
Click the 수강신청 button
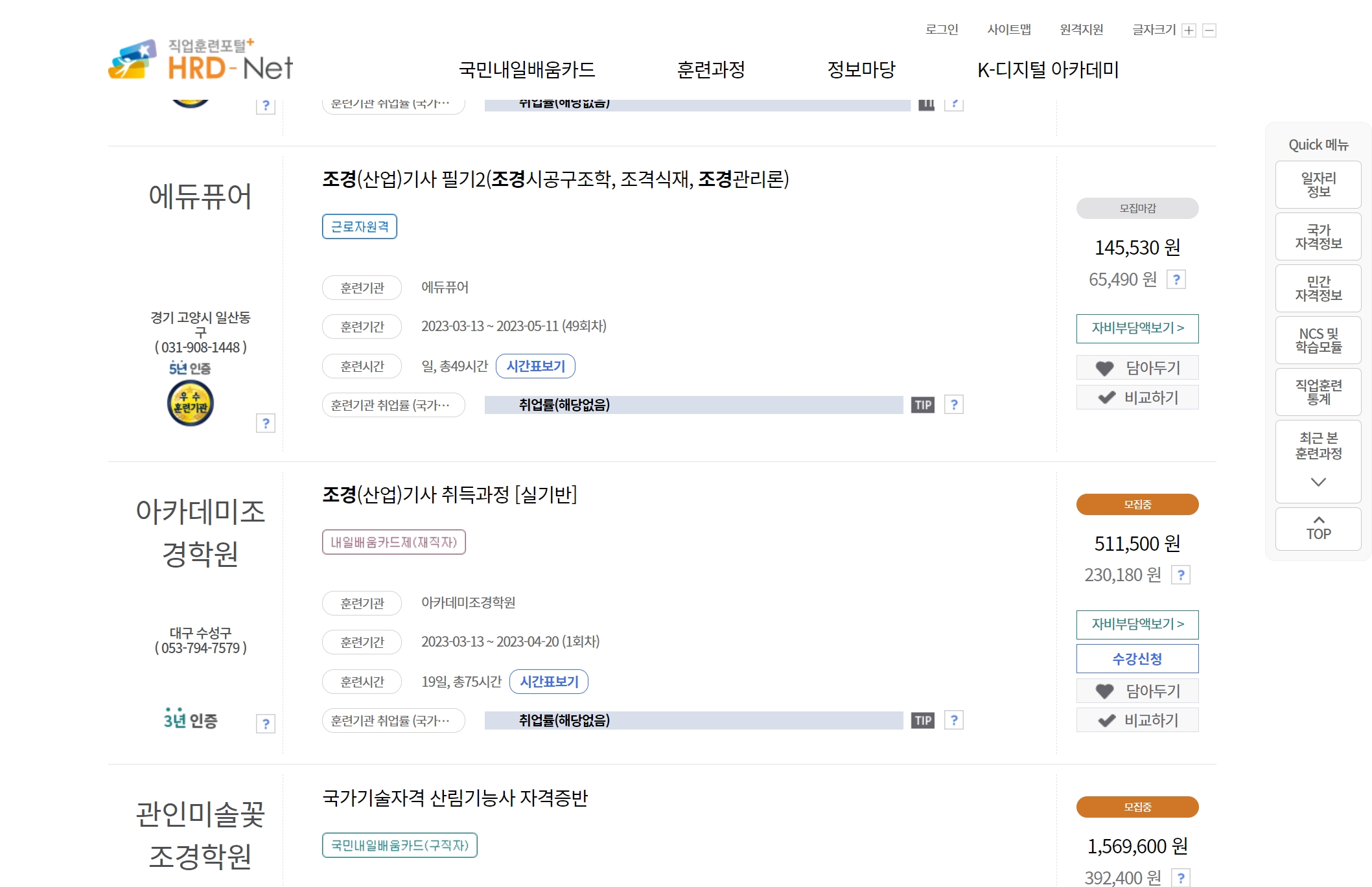1137,658
